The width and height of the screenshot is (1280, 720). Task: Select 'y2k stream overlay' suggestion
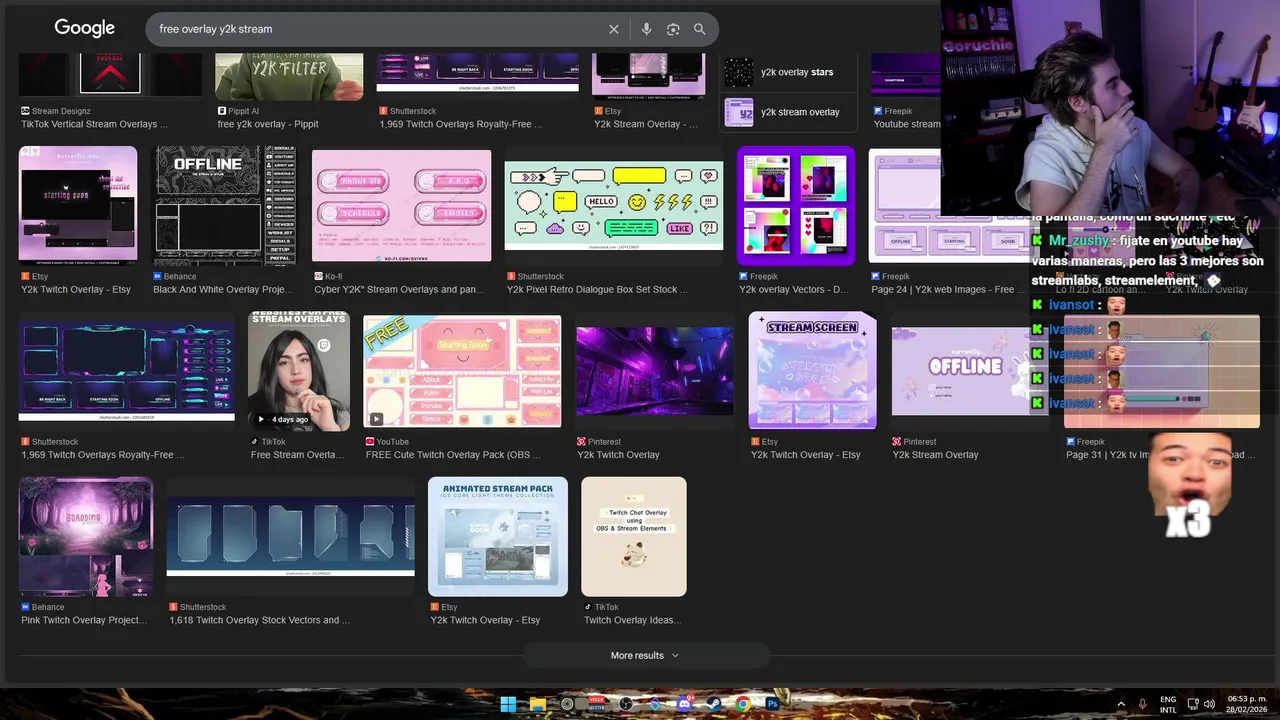(788, 112)
